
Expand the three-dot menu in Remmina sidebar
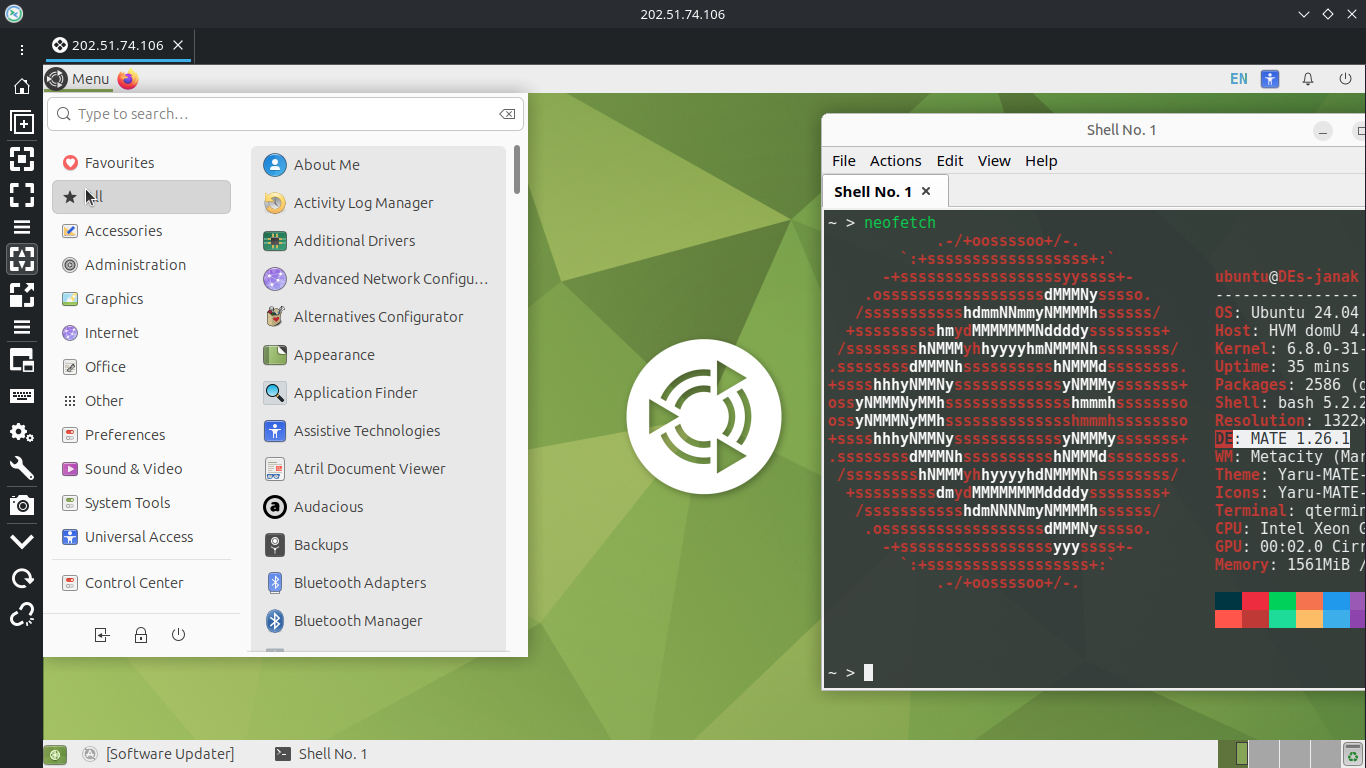pos(21,50)
